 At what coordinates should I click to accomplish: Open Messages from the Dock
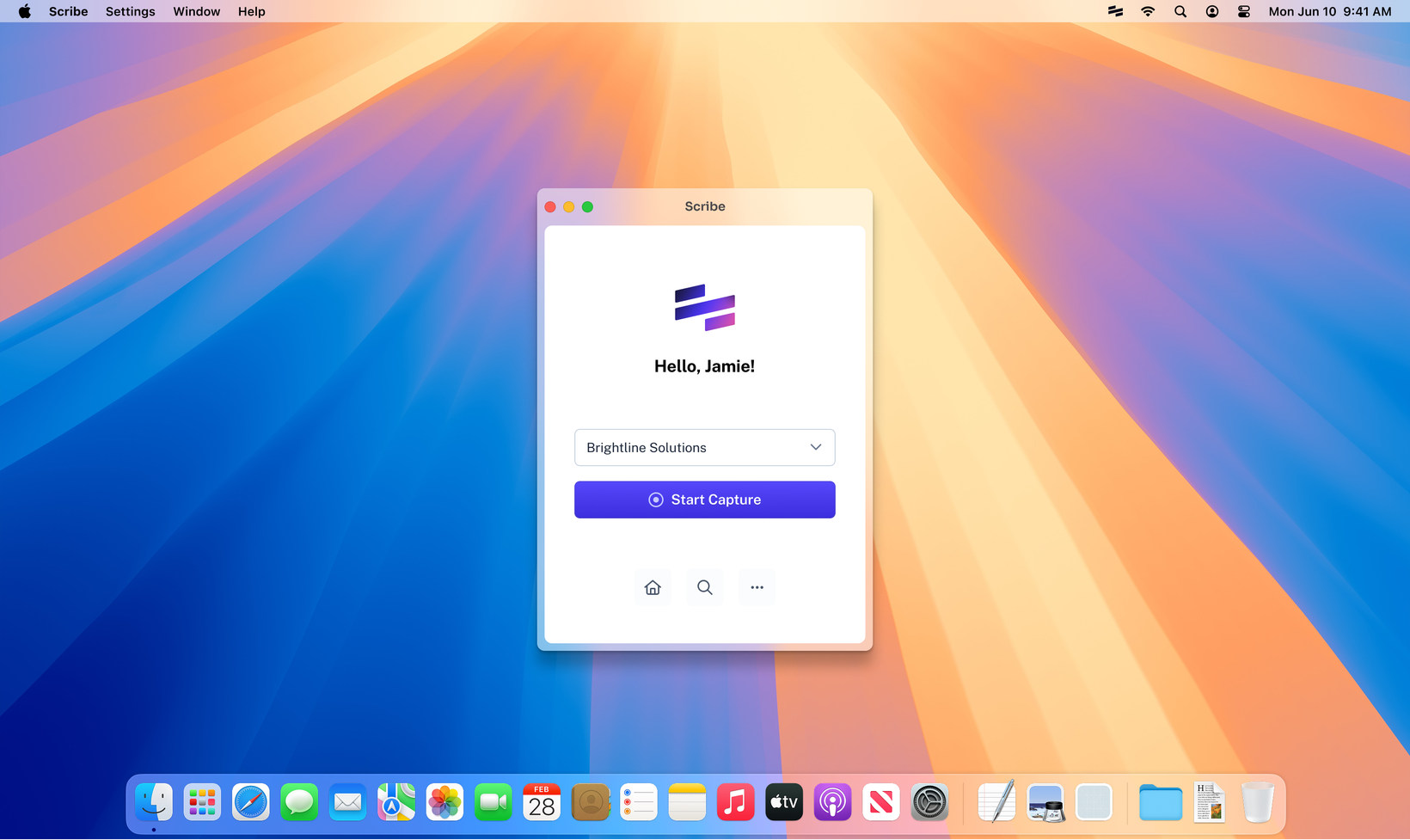click(299, 803)
